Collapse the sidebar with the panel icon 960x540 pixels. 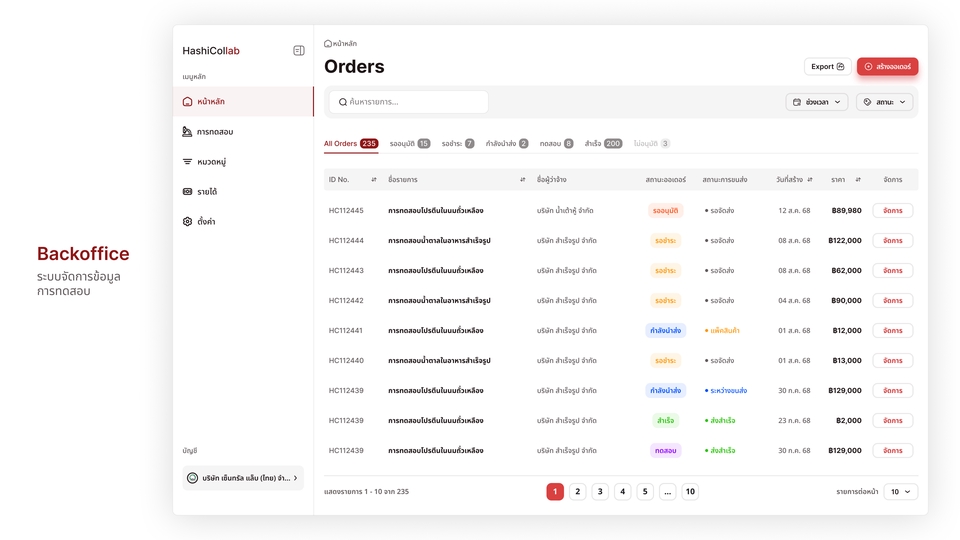[298, 51]
